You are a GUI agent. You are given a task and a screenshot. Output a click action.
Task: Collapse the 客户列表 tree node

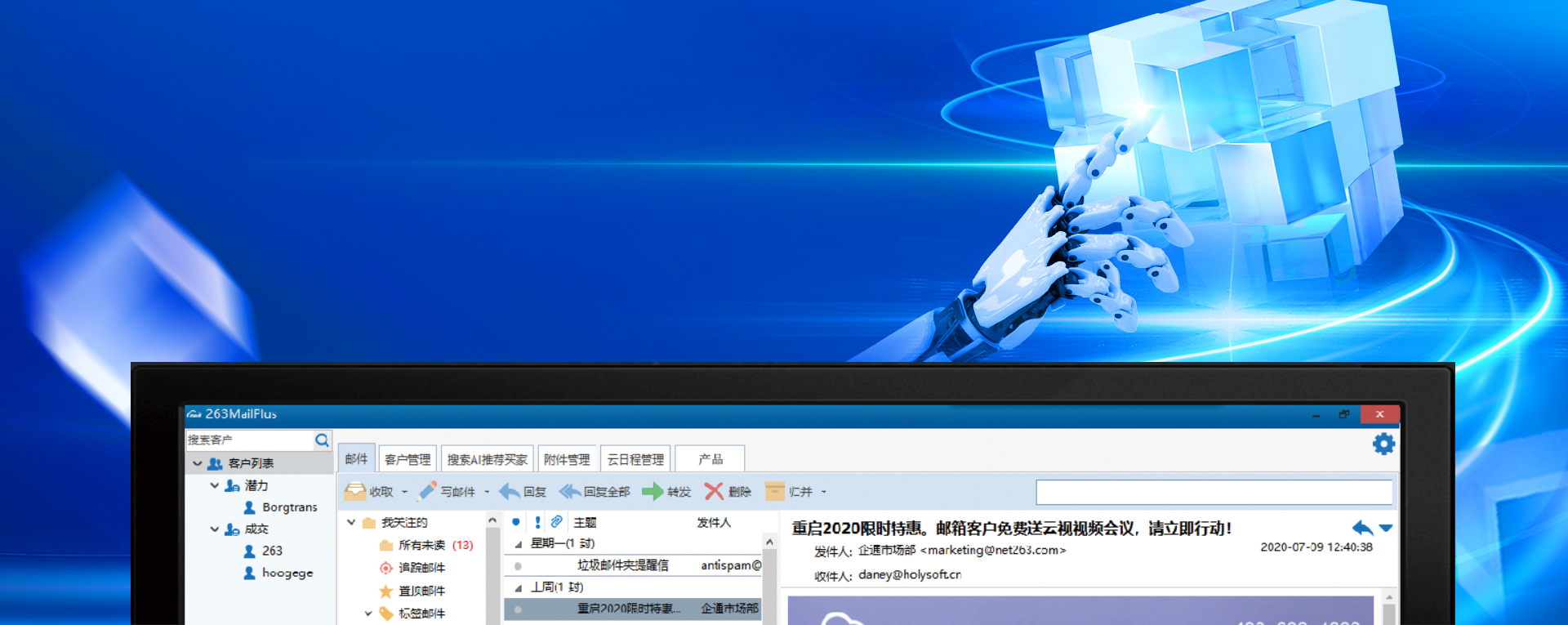pos(198,463)
